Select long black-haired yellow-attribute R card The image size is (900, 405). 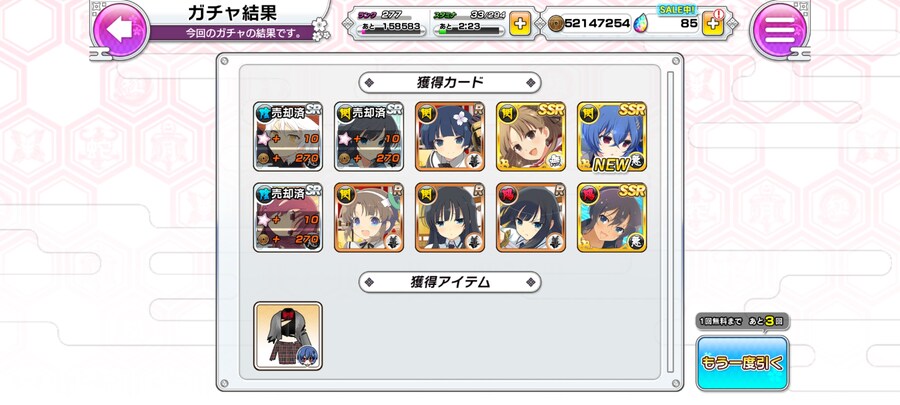(x=450, y=217)
